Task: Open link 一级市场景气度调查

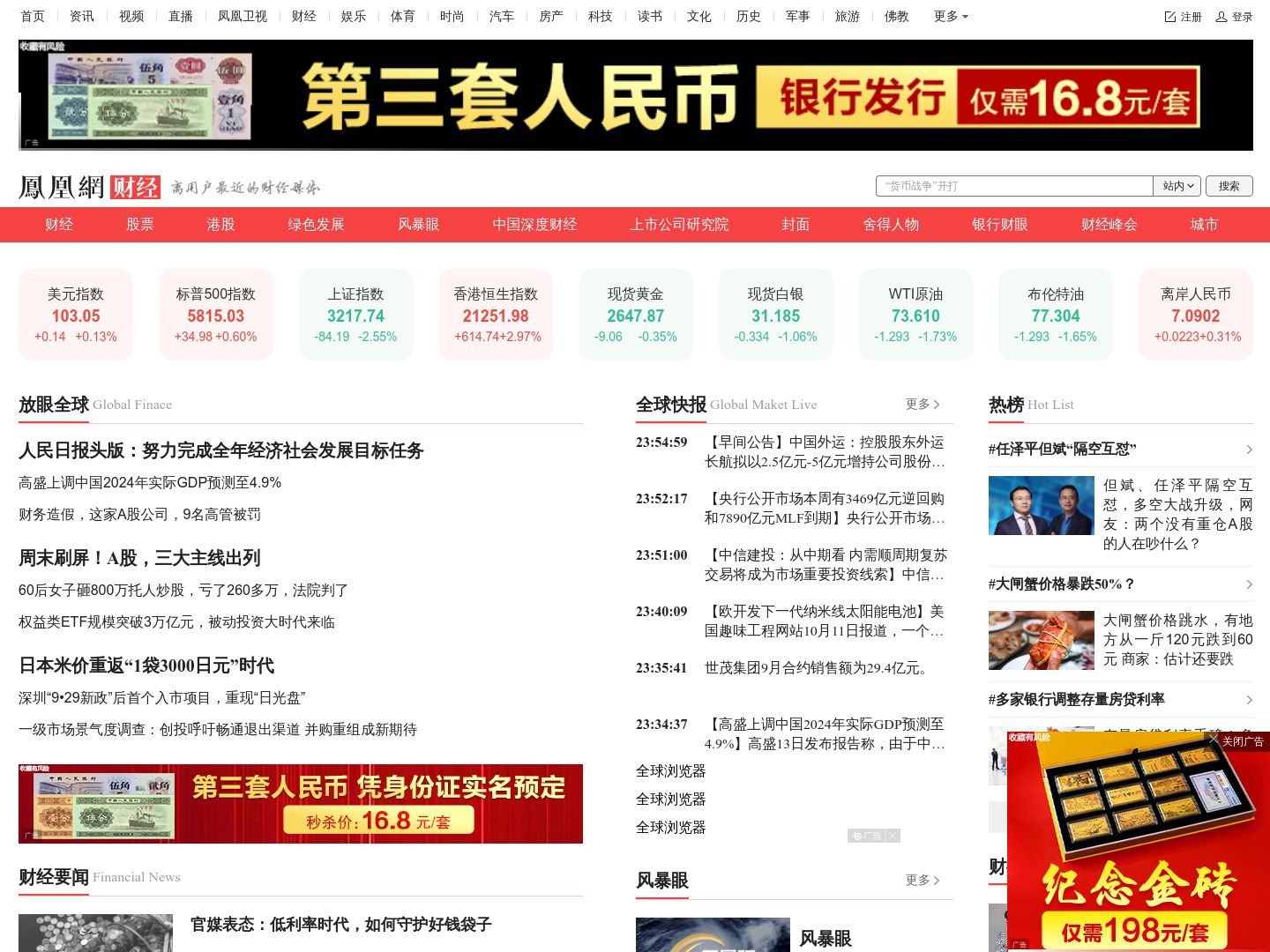Action: 218,730
